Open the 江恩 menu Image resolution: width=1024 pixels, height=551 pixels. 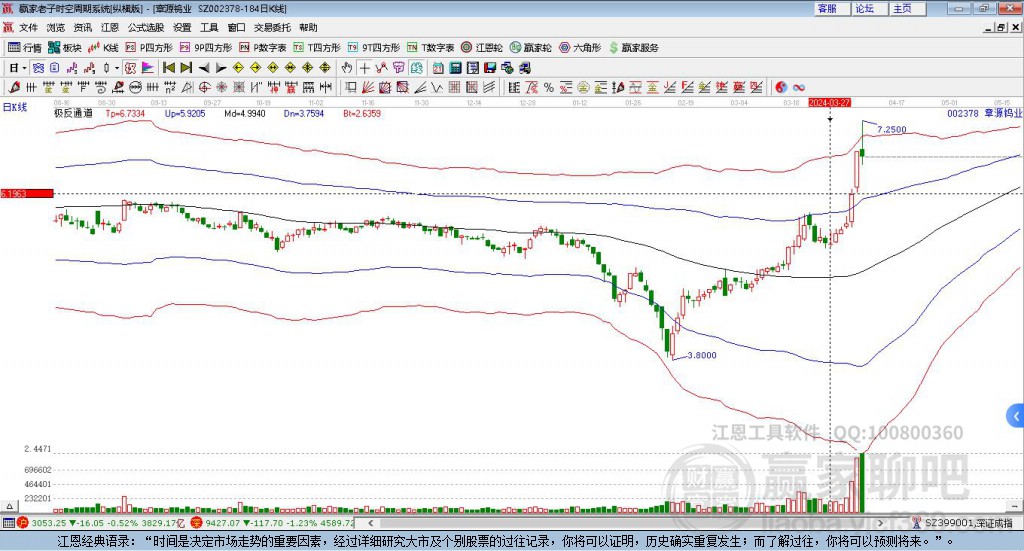point(110,27)
